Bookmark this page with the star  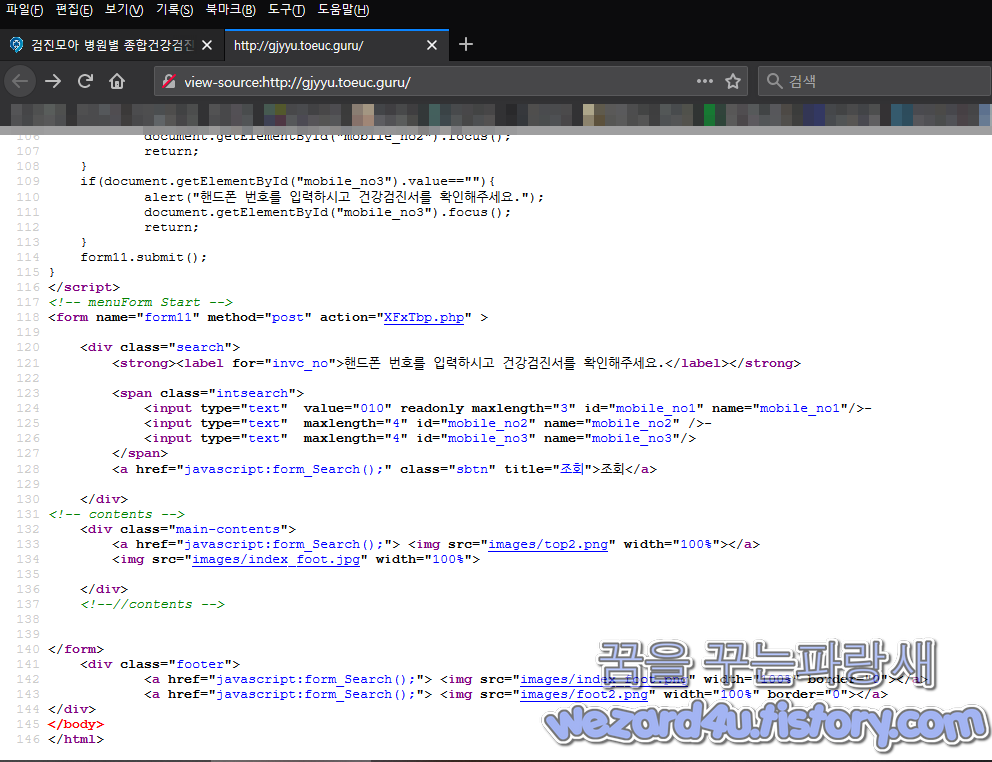click(733, 81)
